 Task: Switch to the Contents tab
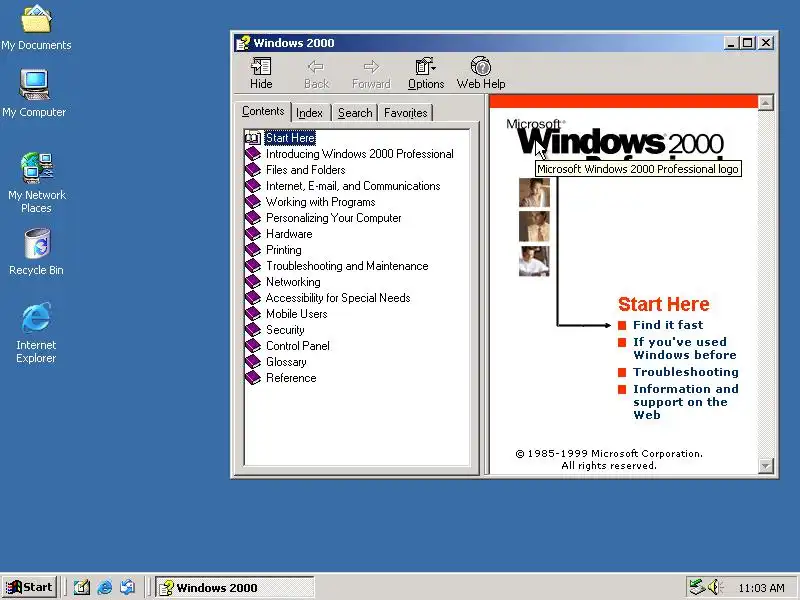(263, 111)
